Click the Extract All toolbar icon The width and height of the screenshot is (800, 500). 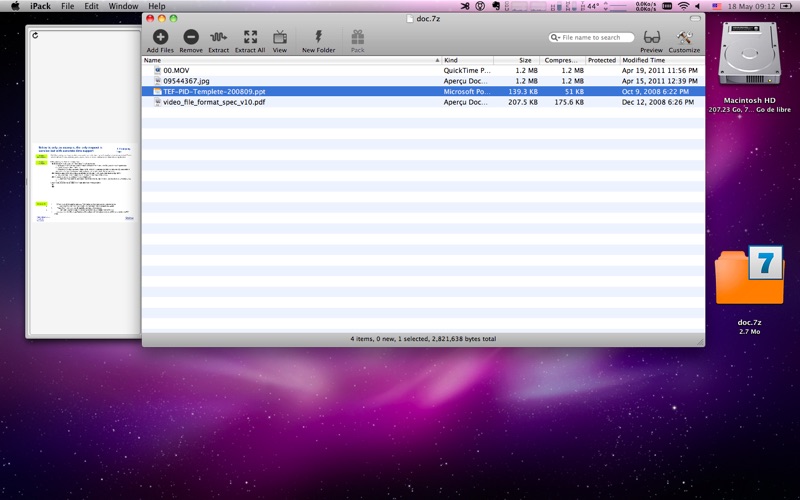[x=250, y=37]
